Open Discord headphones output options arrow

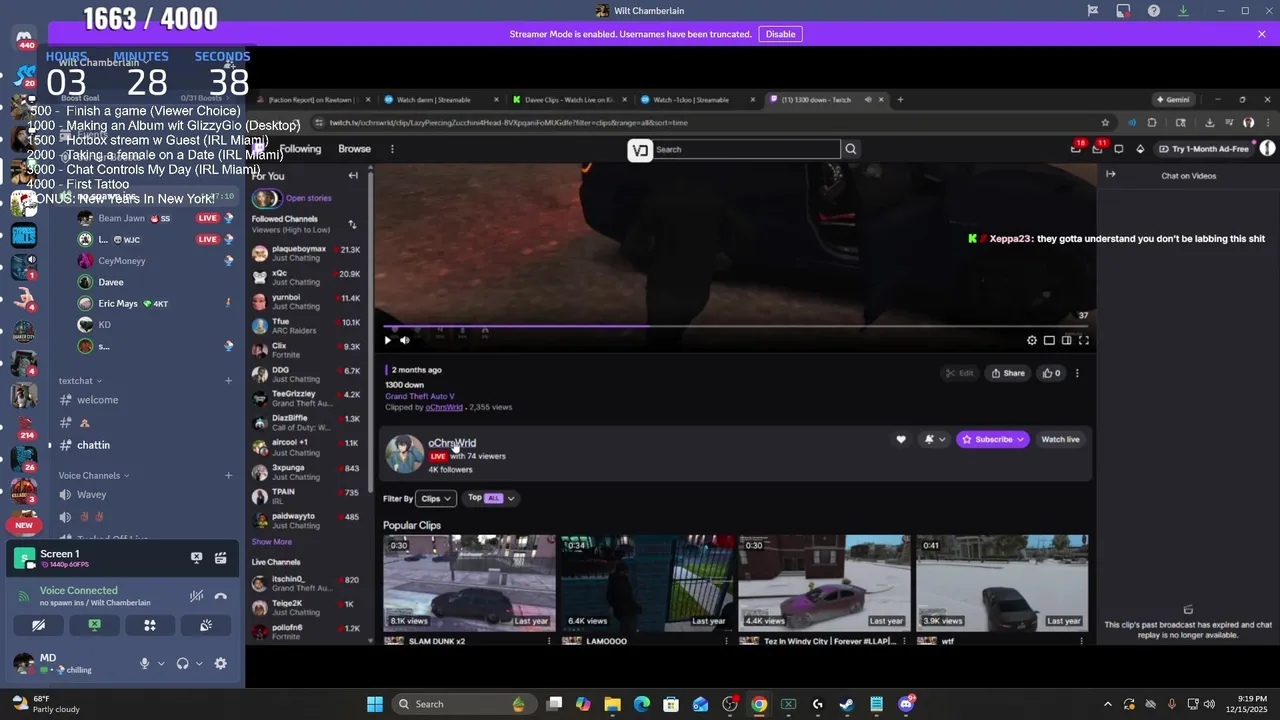(199, 664)
